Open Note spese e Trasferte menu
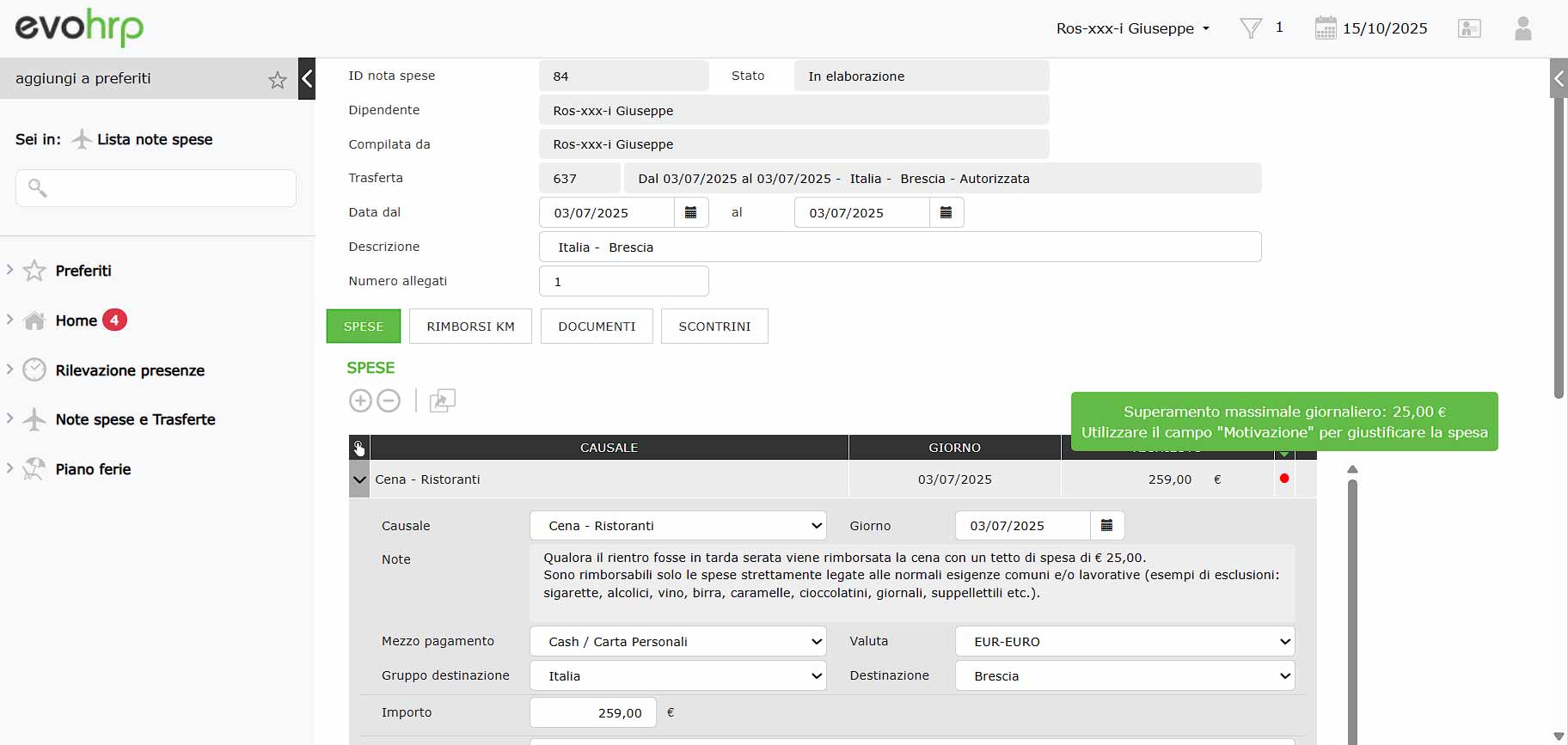The height and width of the screenshot is (745, 1568). point(135,419)
